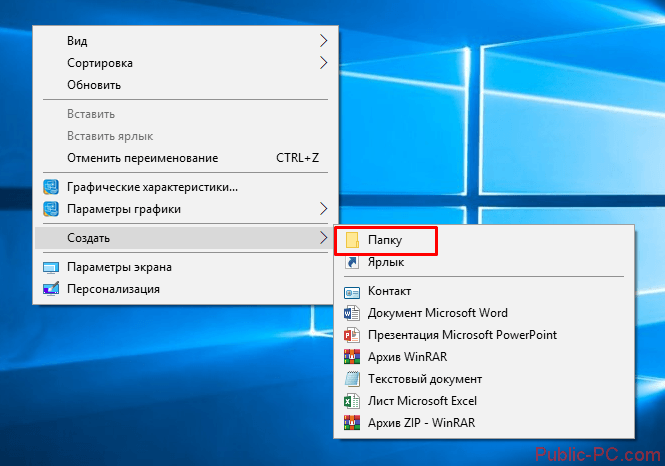Click the Intel icon beside Графические характеристики
The image size is (665, 466).
pos(51,187)
